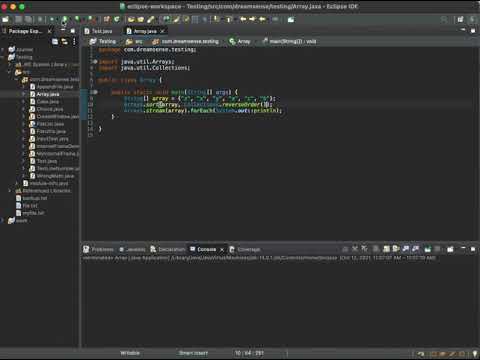Select backup.txt in Package Explorer

(35, 198)
